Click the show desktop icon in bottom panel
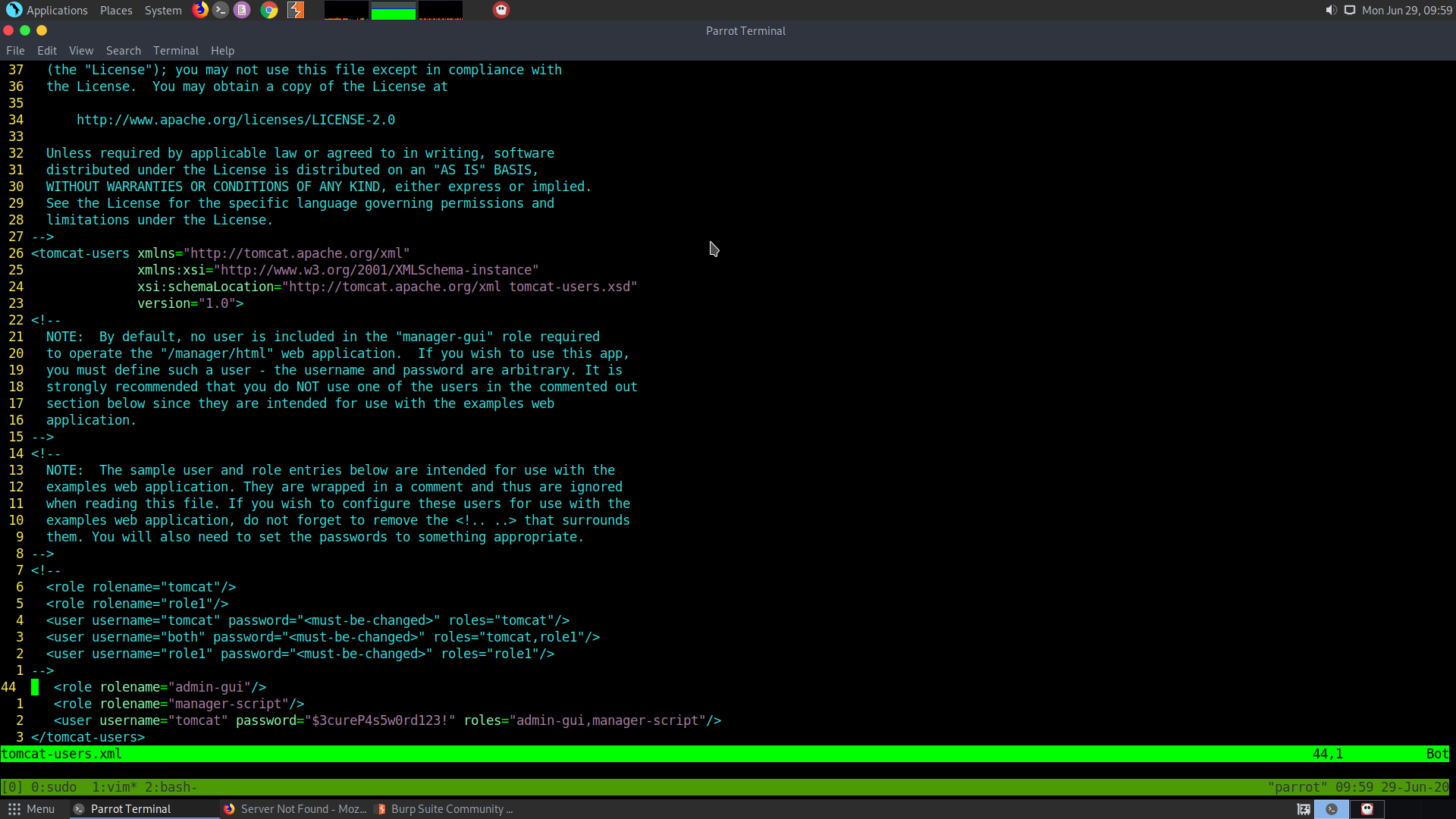 (x=1304, y=809)
